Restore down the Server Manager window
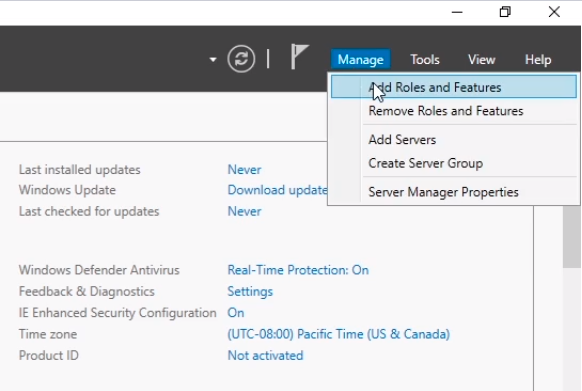This screenshot has height=391, width=582. [x=505, y=12]
